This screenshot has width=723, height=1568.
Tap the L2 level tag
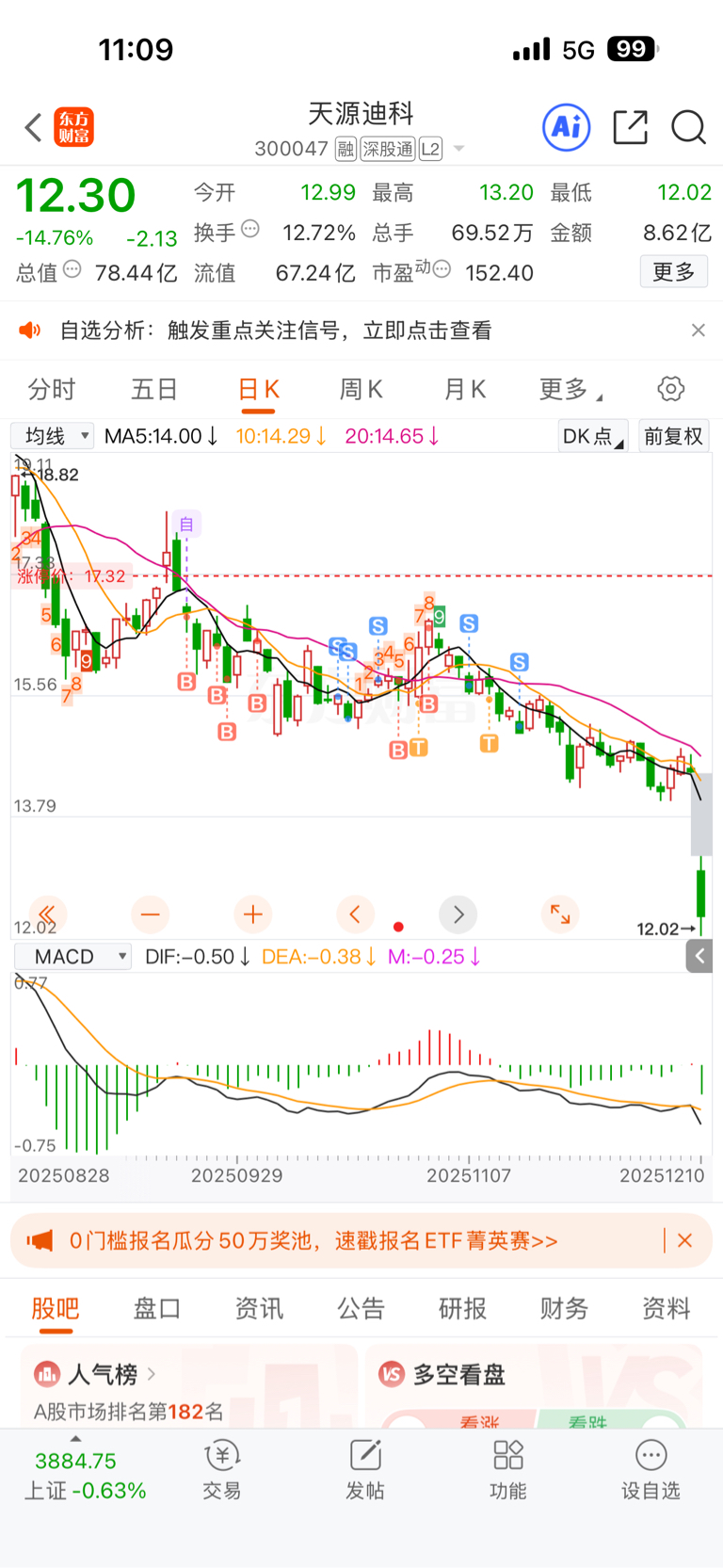coord(430,149)
